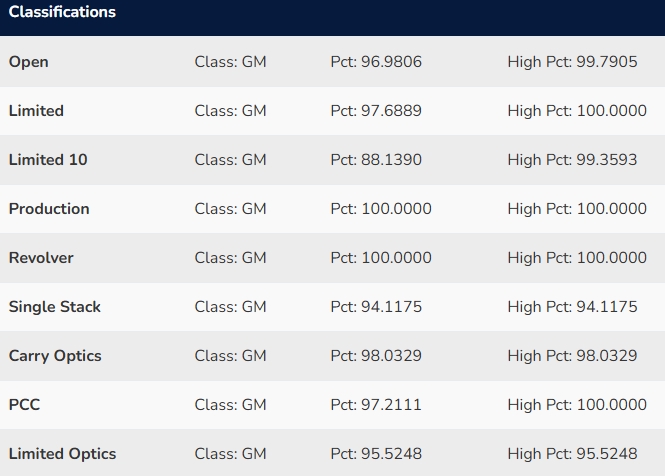This screenshot has height=476, width=665.
Task: Select the Open division label
Action: pos(29,62)
